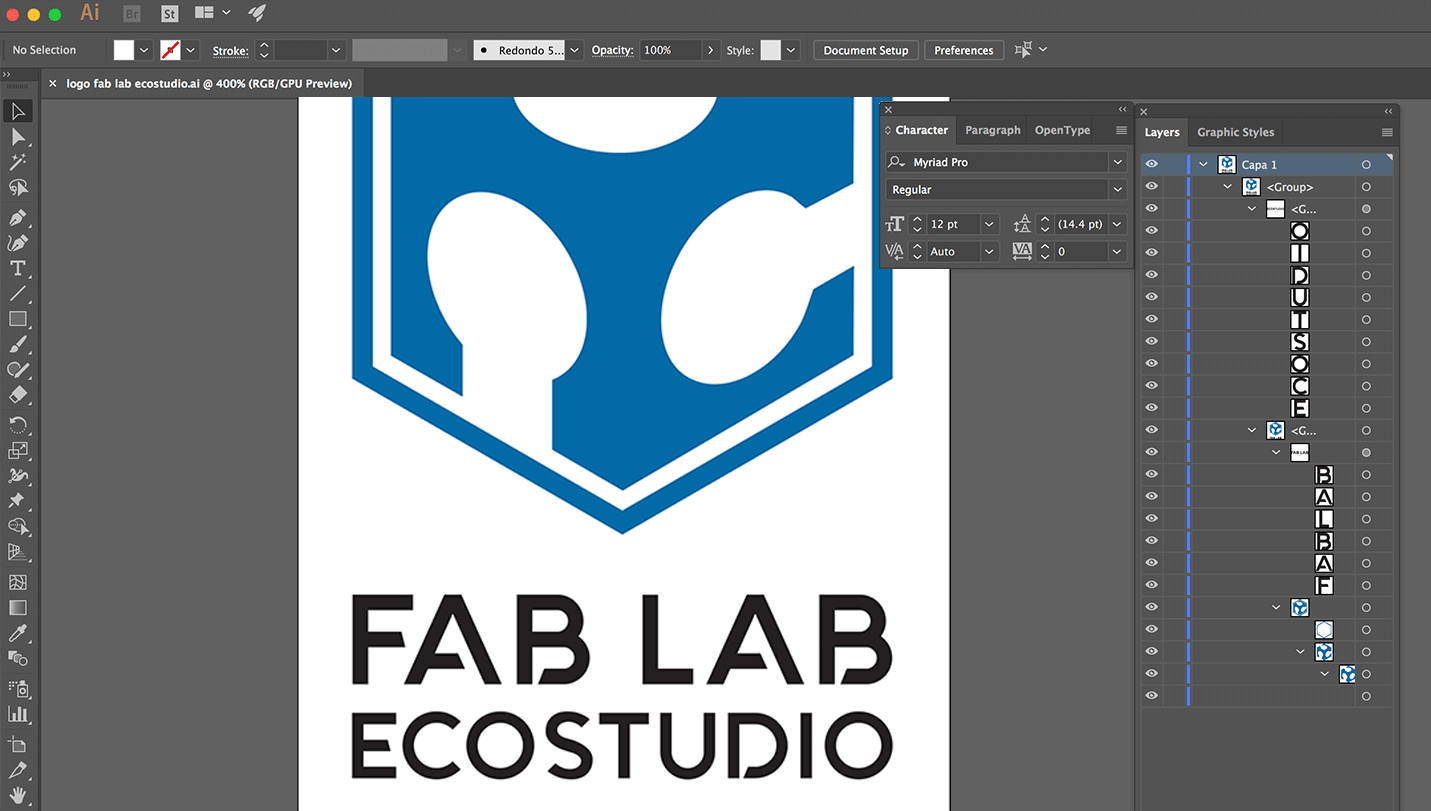Select the Curvature tool

pos(17,243)
